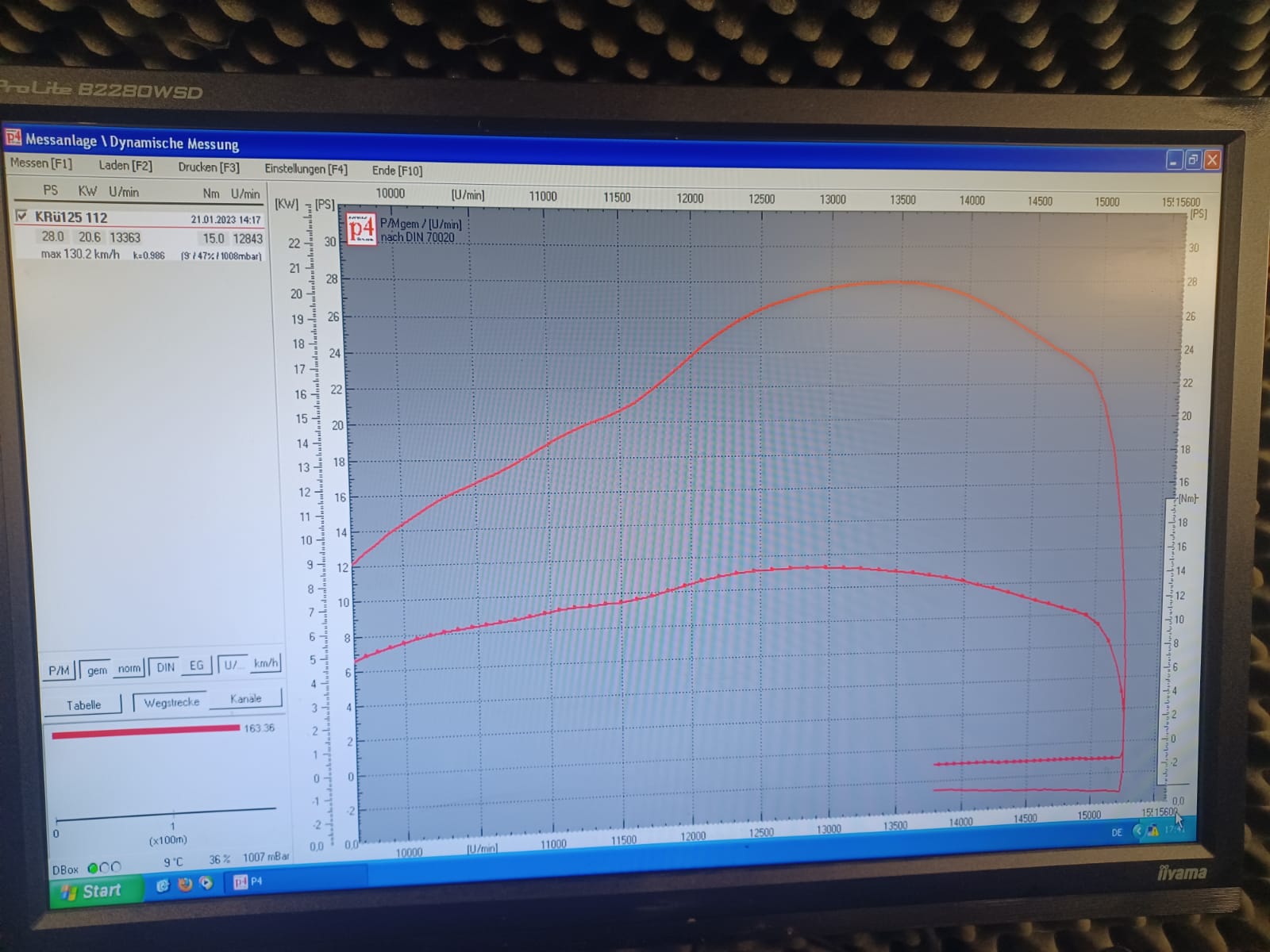
Task: Click the P4 taskbar window button
Action: (x=248, y=881)
